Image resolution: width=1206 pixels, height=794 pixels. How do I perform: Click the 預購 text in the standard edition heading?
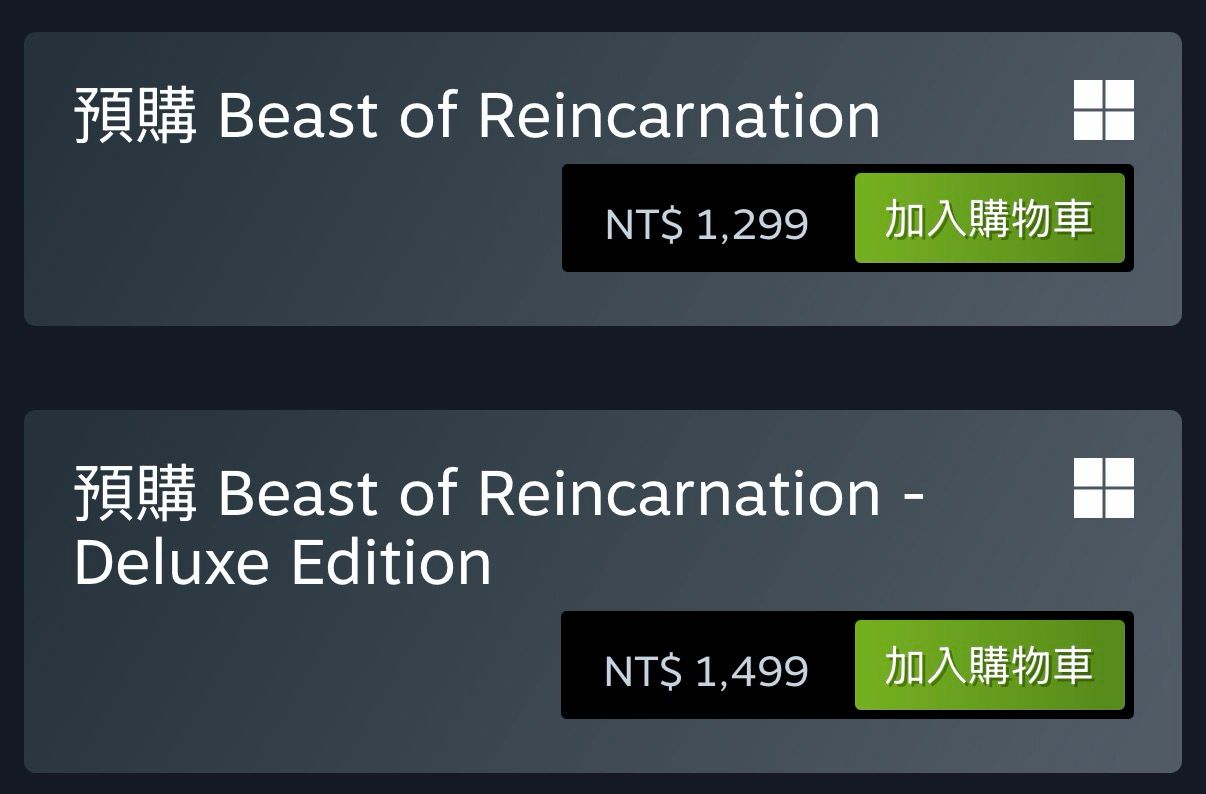click(135, 116)
